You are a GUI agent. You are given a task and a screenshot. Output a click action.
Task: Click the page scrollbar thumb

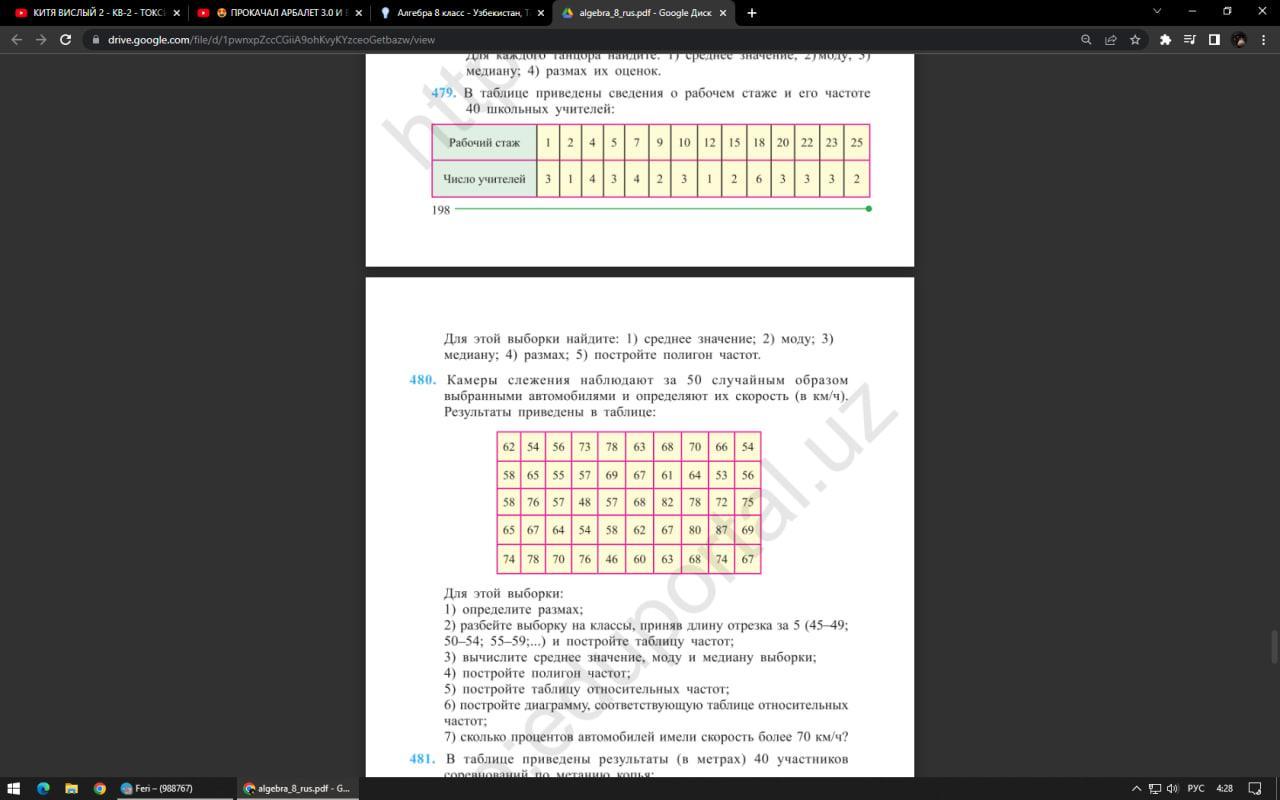coord(1274,647)
